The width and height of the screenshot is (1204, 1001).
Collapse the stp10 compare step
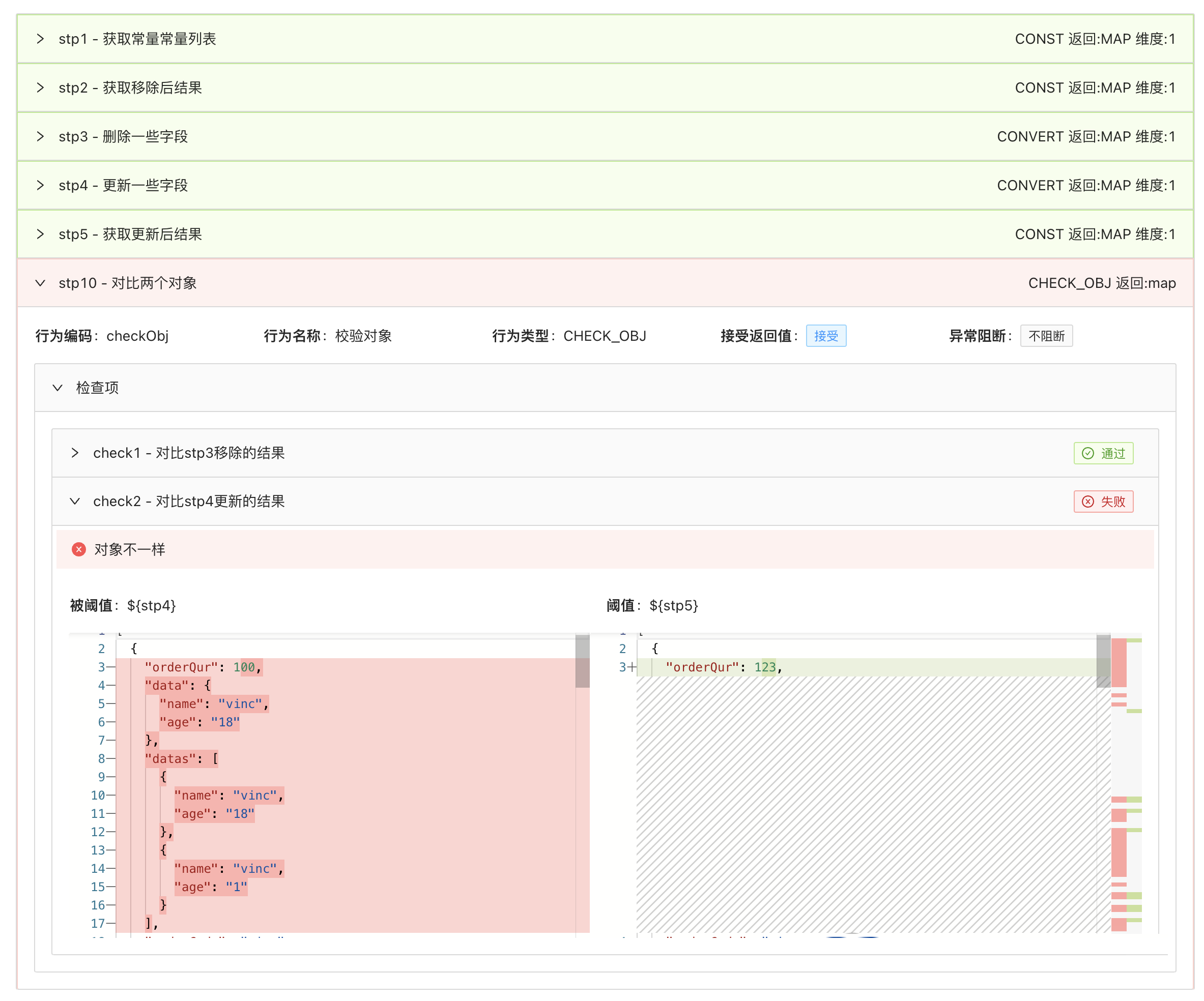coord(40,283)
